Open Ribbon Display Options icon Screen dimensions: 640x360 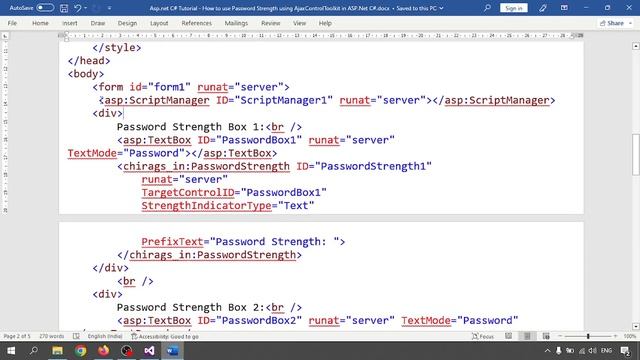(x=564, y=8)
